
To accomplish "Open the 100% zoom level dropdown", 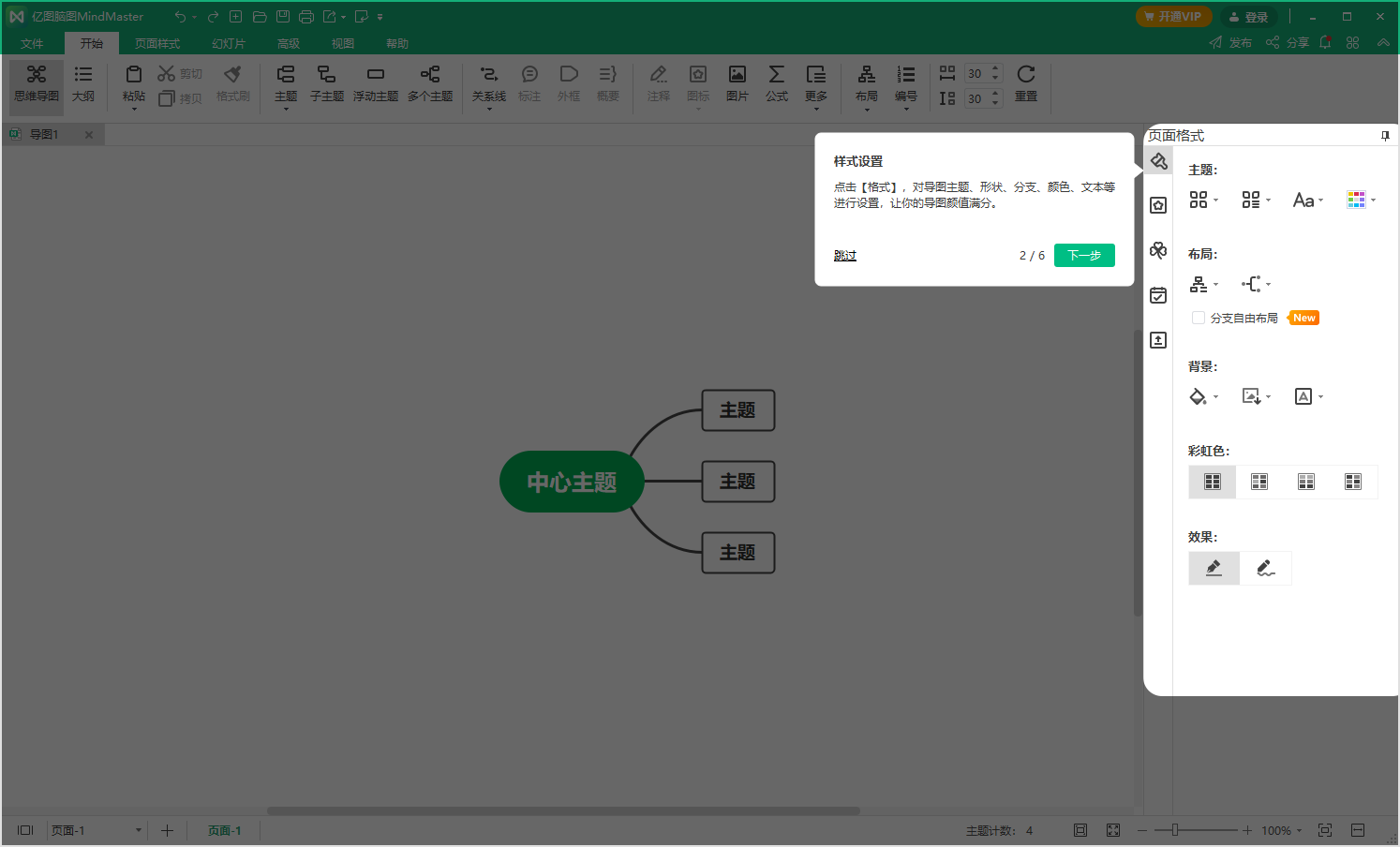I will pos(1282,830).
